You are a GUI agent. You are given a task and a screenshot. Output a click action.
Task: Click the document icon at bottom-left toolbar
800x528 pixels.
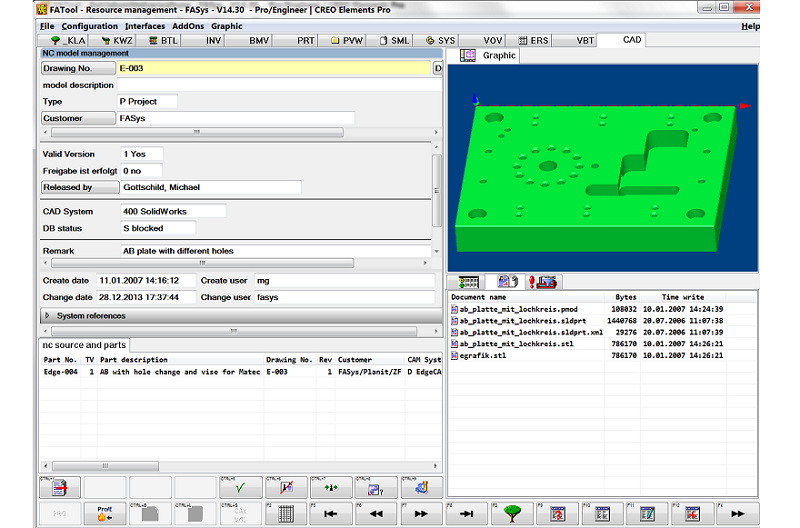pos(60,488)
